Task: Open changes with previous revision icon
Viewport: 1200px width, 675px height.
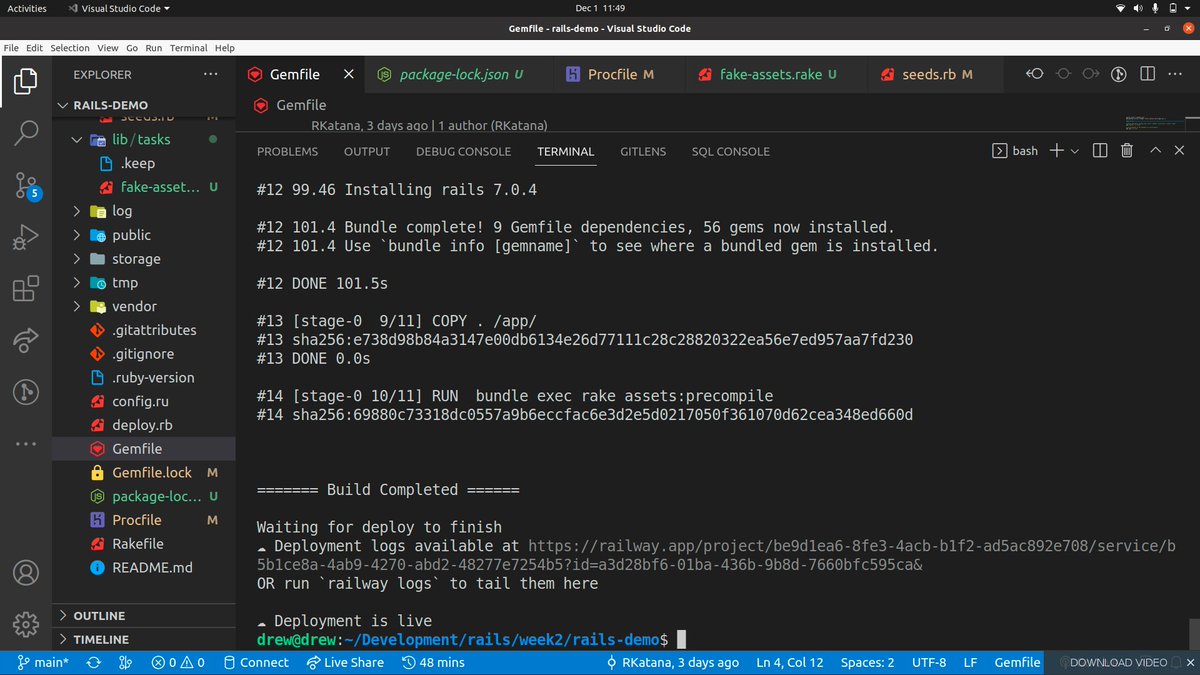Action: (1036, 74)
